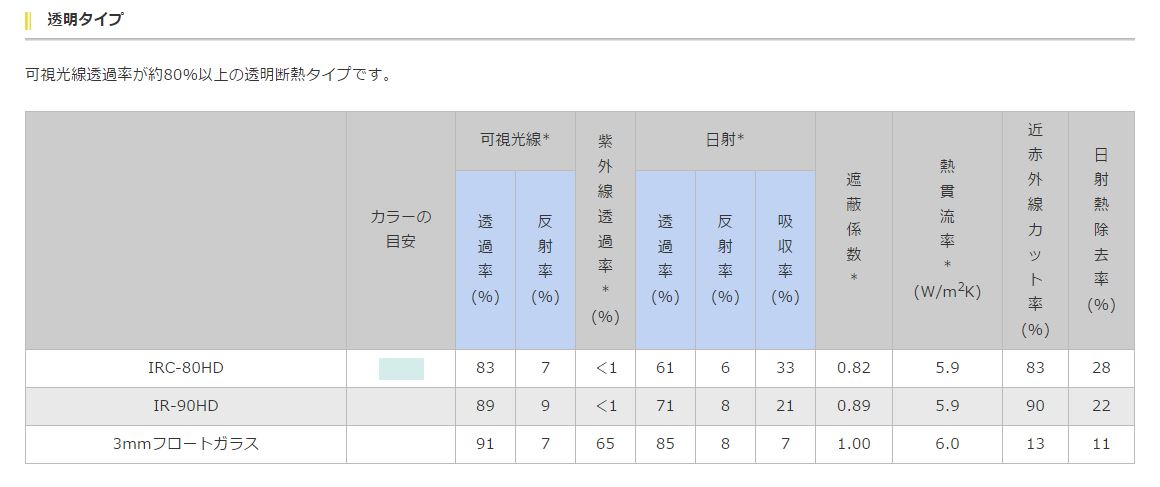This screenshot has width=1160, height=487.
Task: Click the 透明タイプ section heading
Action: [85, 19]
